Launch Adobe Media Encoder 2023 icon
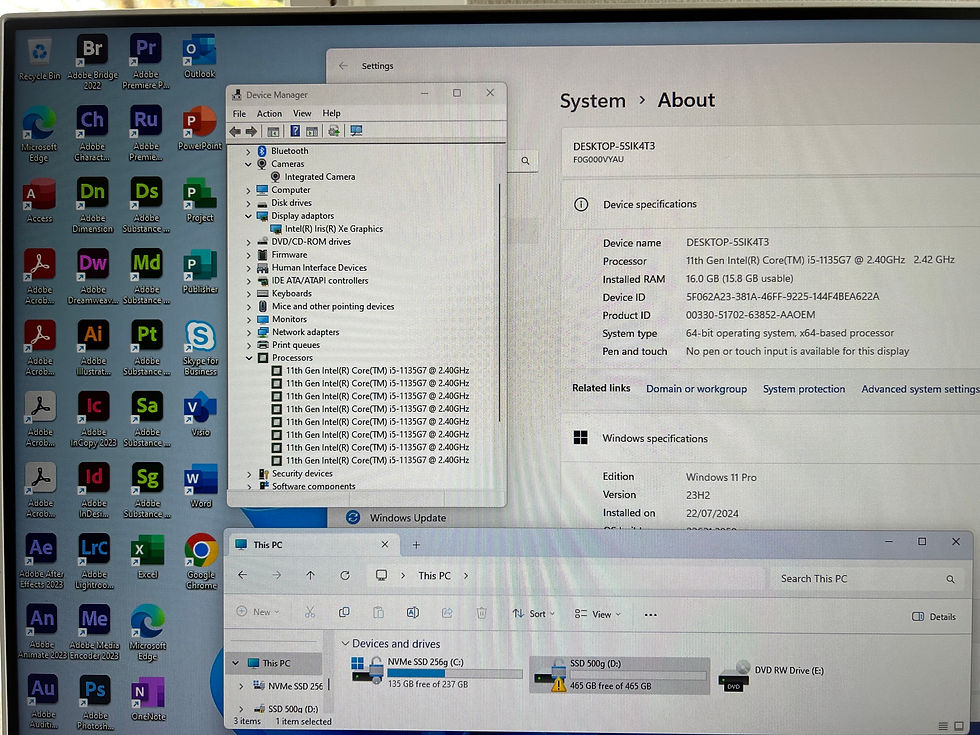This screenshot has width=980, height=735. pyautogui.click(x=94, y=631)
